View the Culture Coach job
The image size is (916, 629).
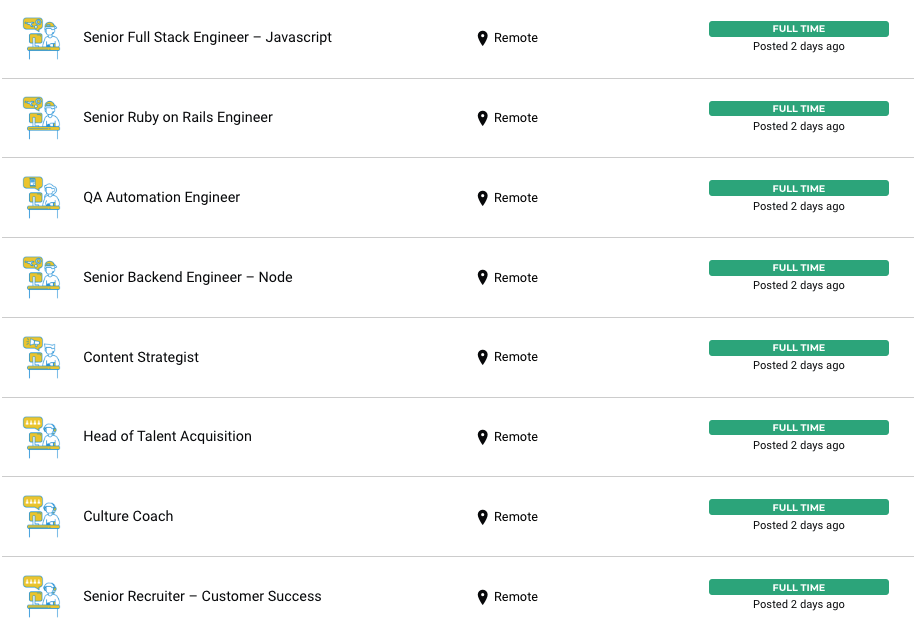[128, 516]
